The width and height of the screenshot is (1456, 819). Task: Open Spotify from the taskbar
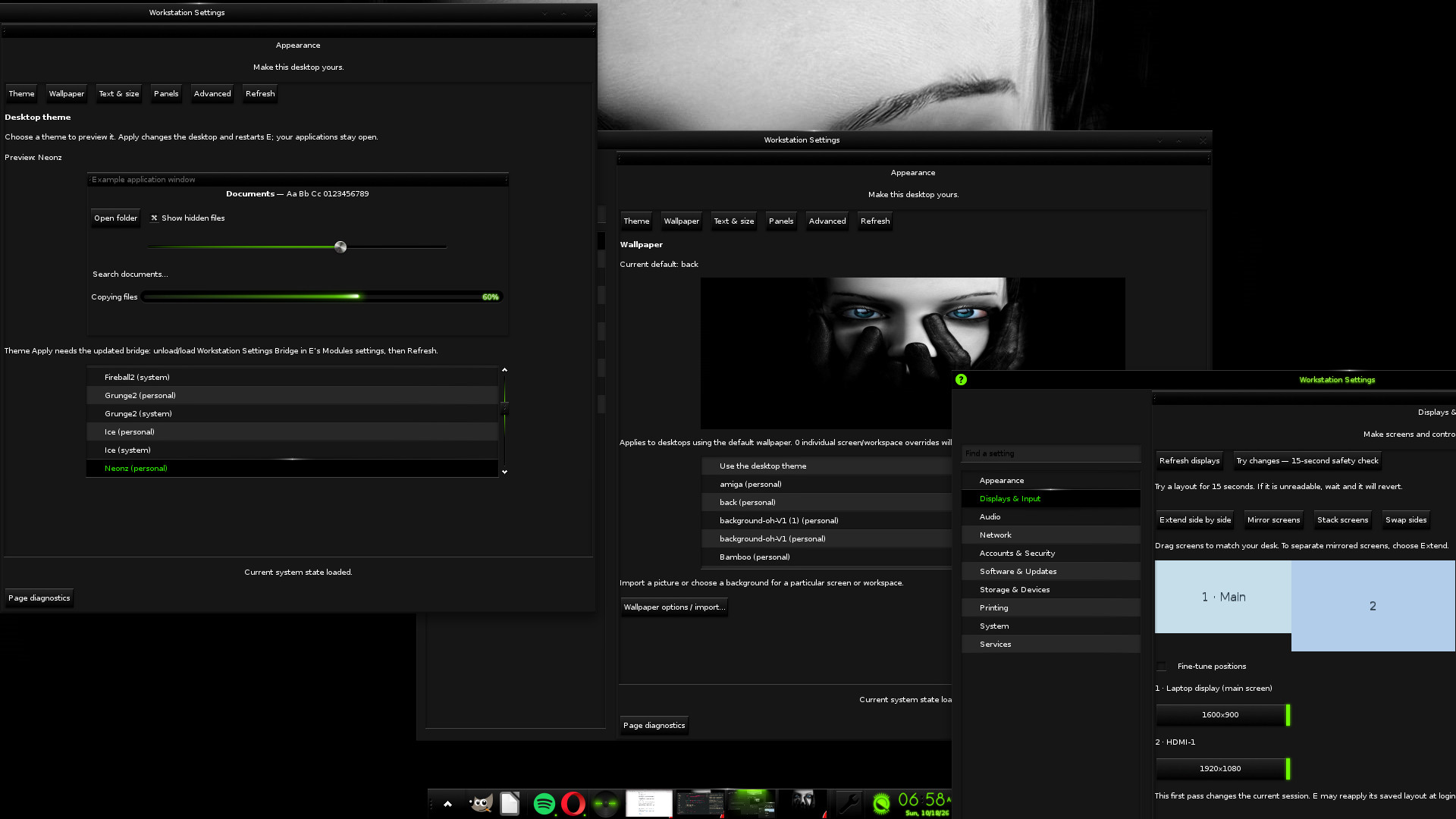pyautogui.click(x=544, y=803)
